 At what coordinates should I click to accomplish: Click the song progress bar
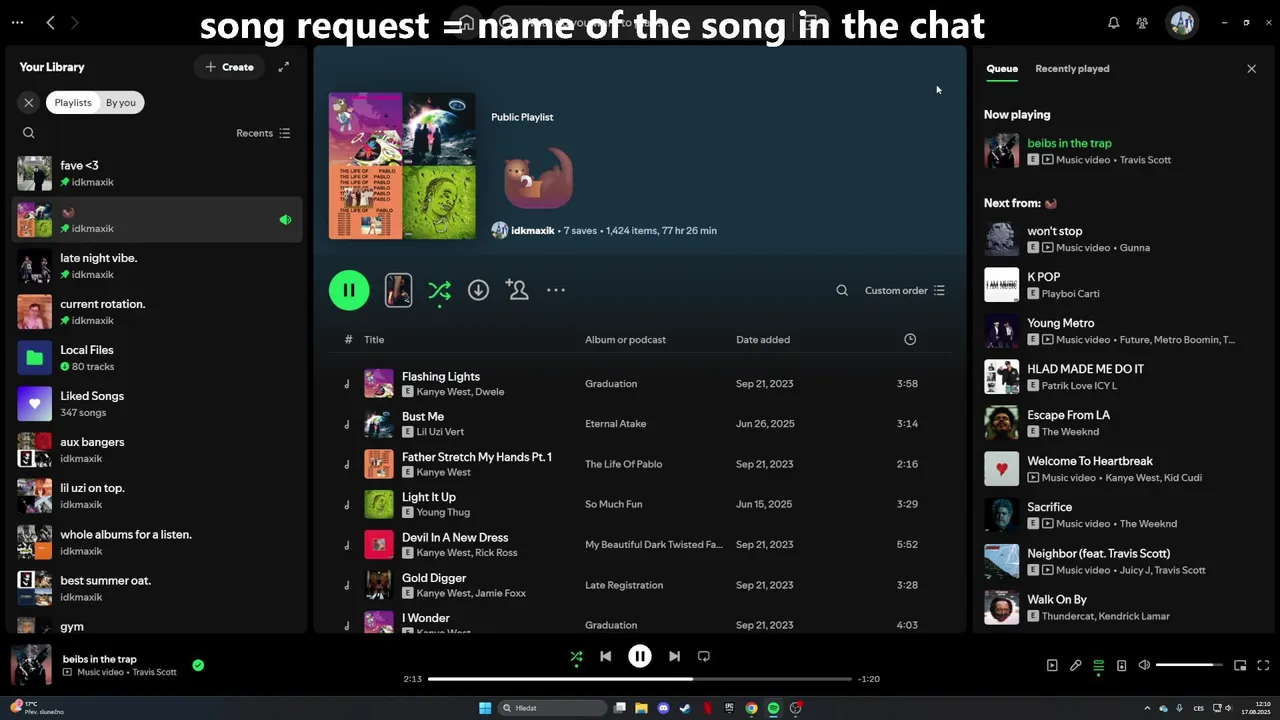tap(640, 679)
